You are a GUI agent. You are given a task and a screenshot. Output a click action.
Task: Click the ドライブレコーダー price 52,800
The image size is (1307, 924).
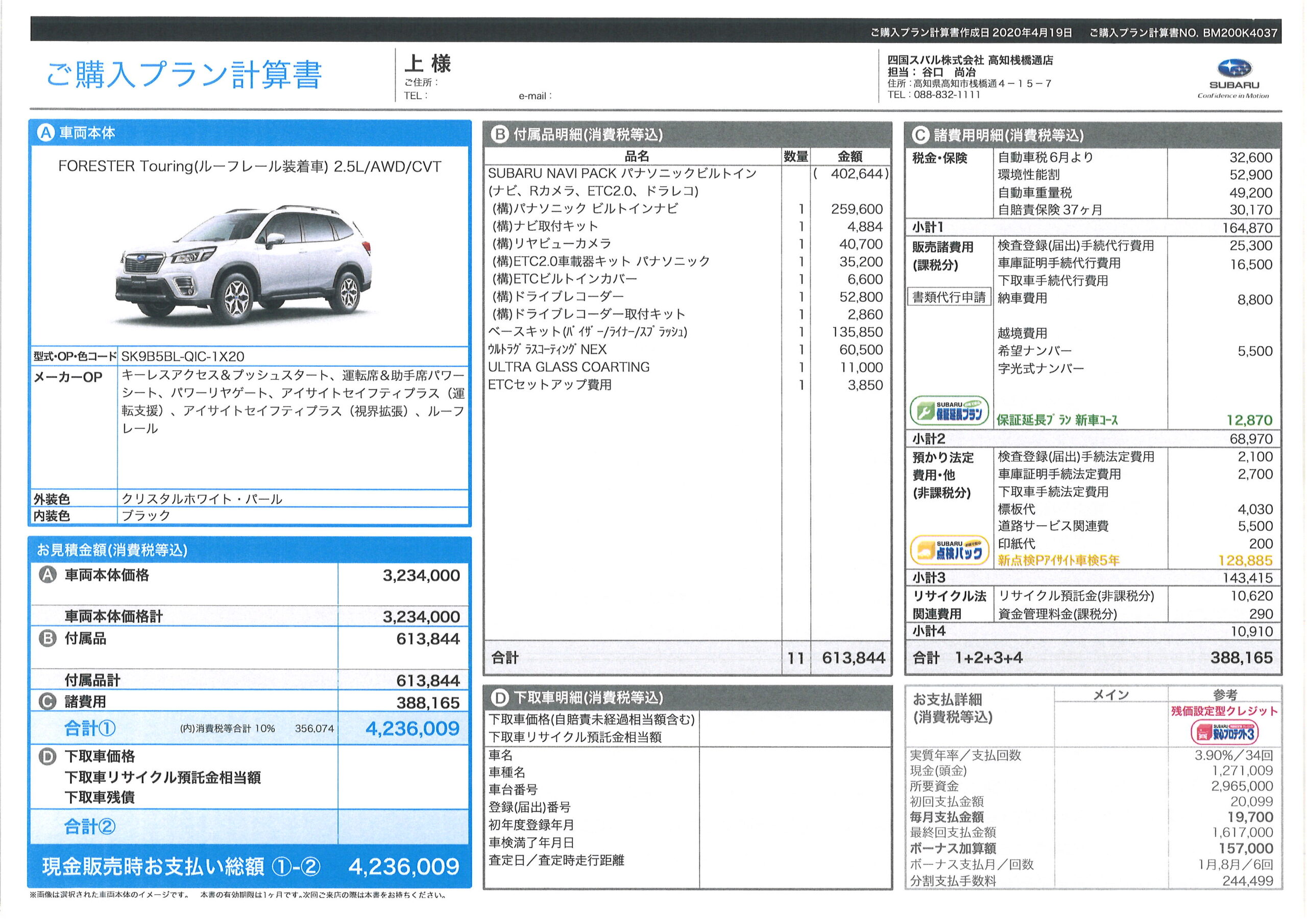click(x=861, y=297)
